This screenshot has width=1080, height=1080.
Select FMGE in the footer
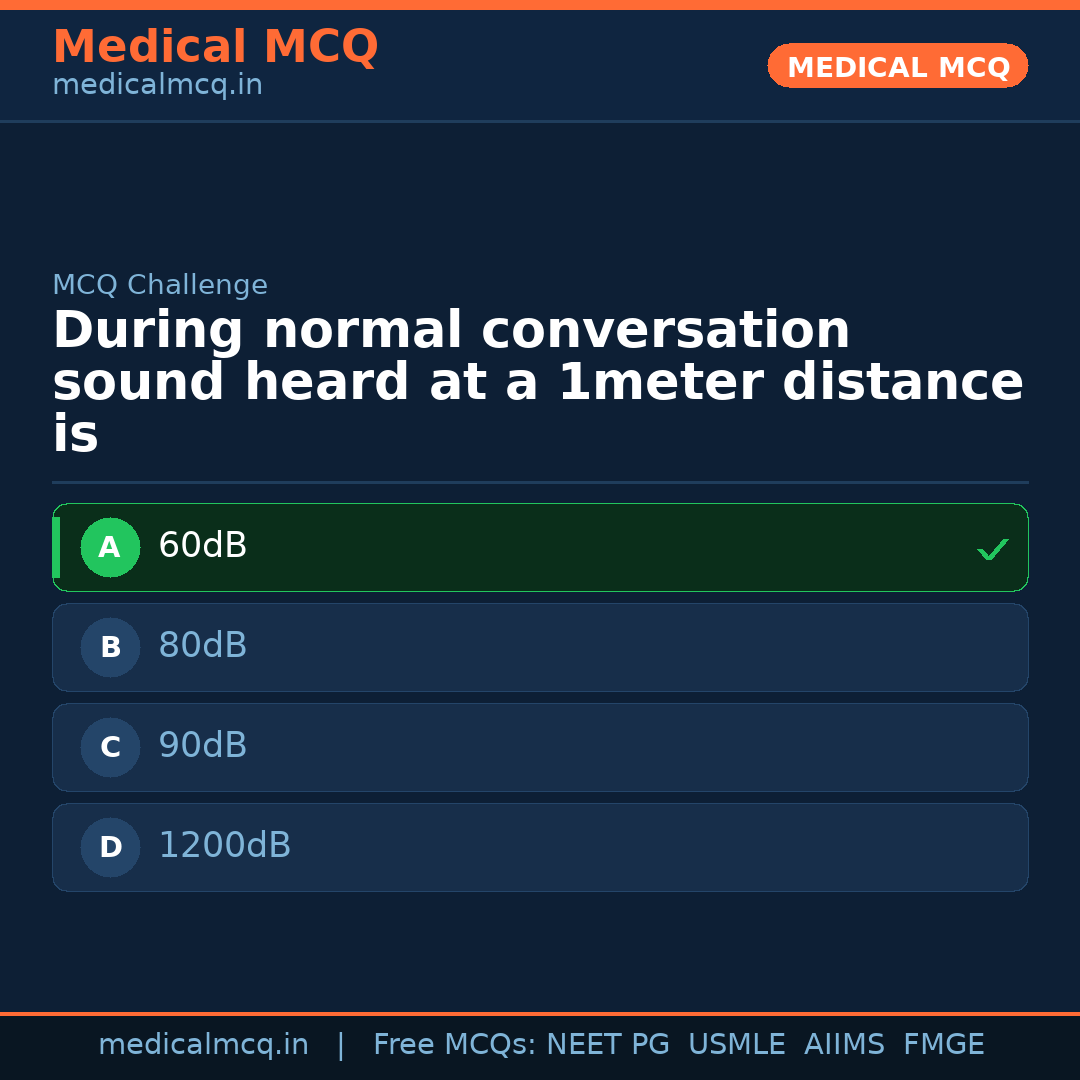pyautogui.click(x=943, y=1045)
